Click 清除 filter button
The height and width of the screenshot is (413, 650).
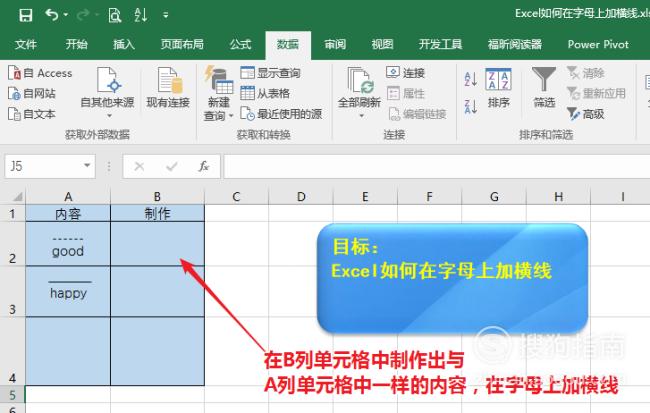click(585, 73)
